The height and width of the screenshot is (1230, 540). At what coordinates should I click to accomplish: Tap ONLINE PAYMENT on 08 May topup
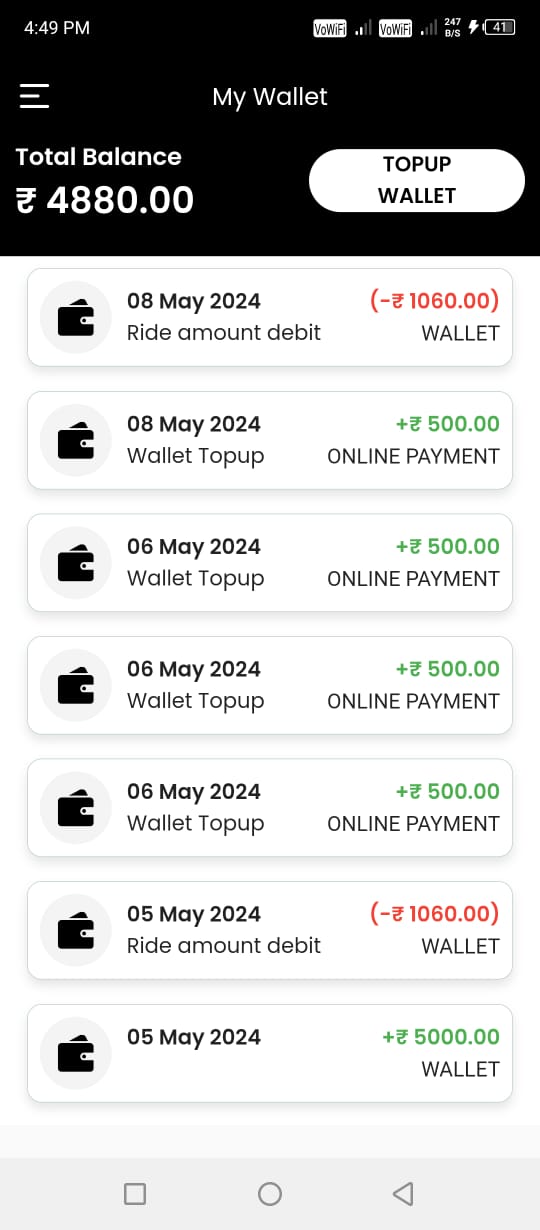413,456
